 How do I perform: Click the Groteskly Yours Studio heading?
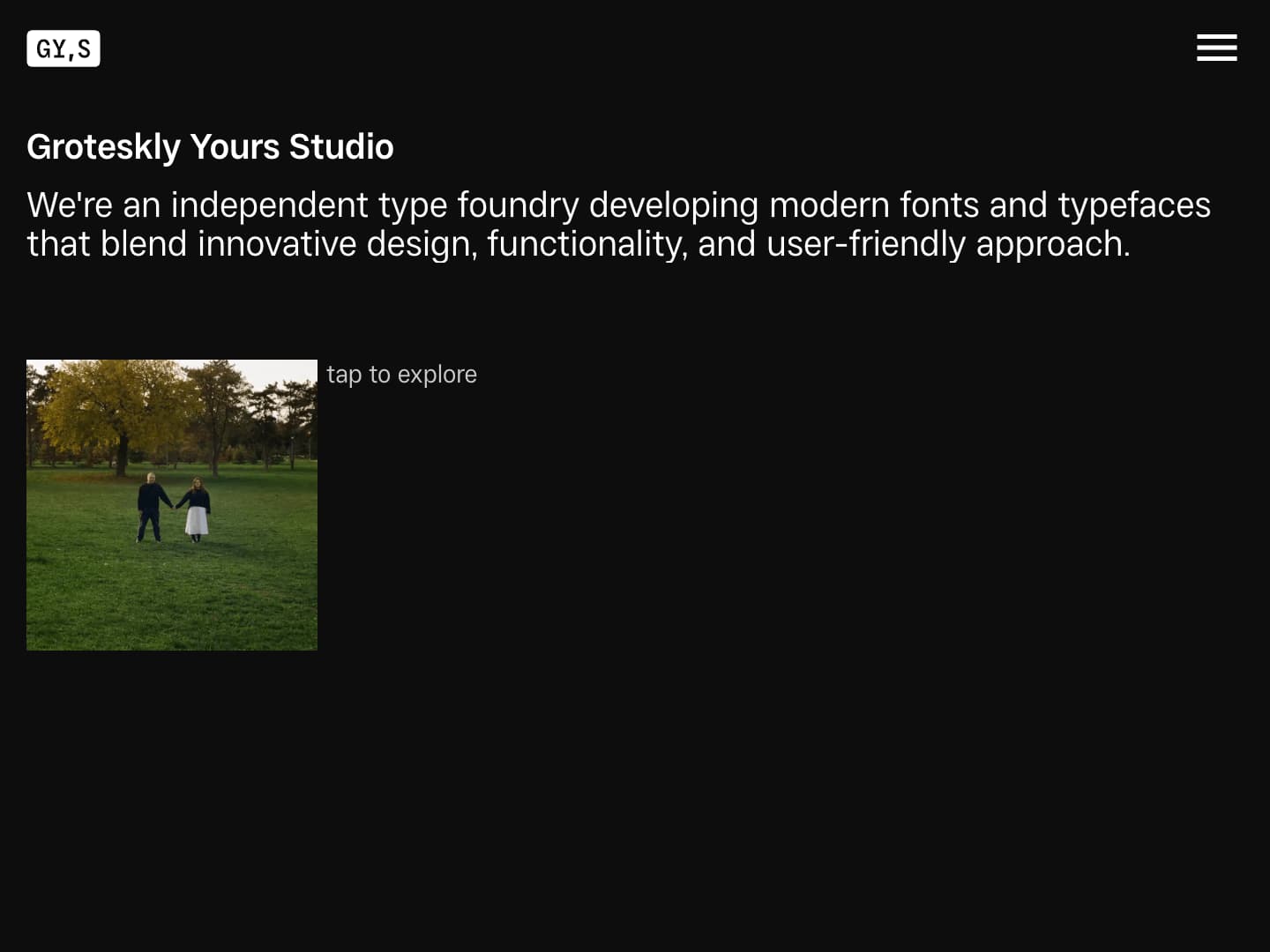point(210,147)
